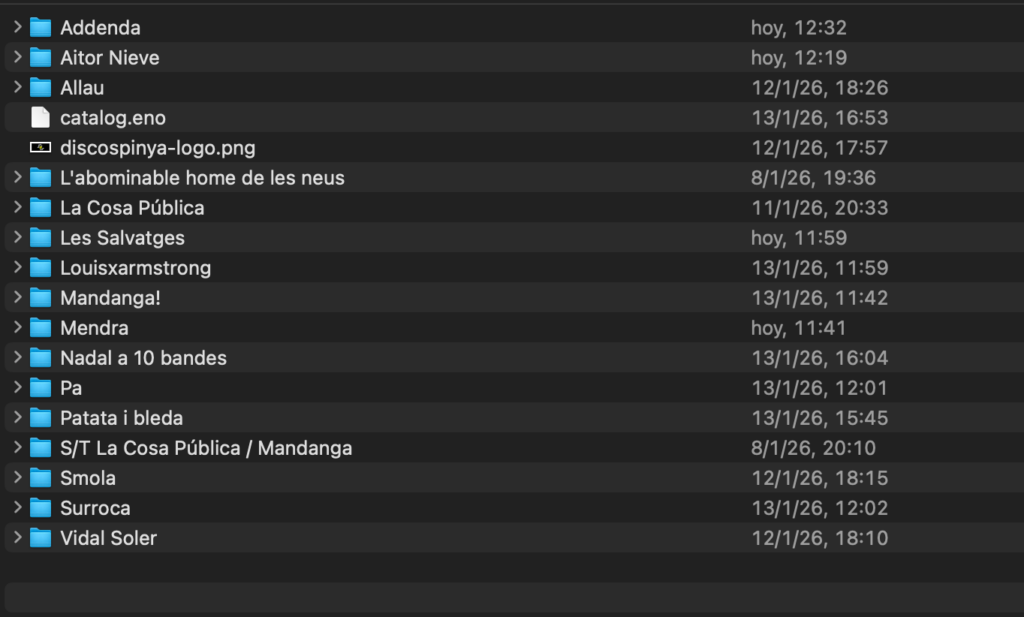Expand the Surroca folder disclosure chevron

click(17, 508)
